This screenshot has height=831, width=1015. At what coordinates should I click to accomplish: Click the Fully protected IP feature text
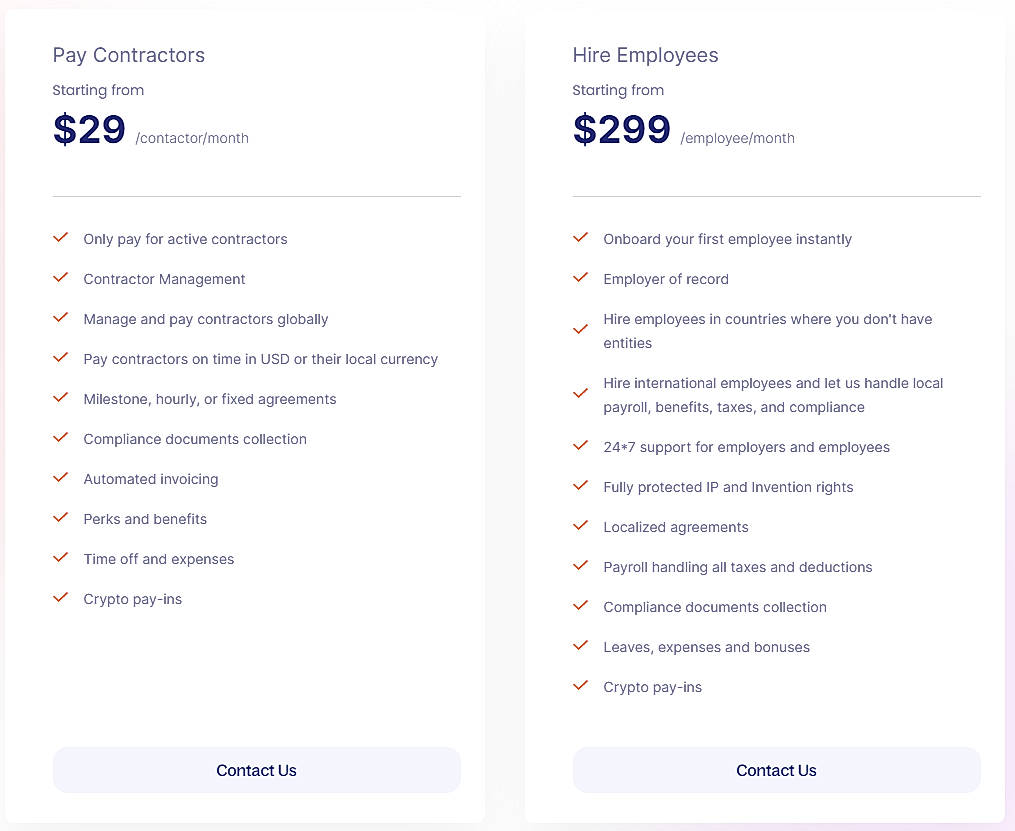click(x=728, y=487)
